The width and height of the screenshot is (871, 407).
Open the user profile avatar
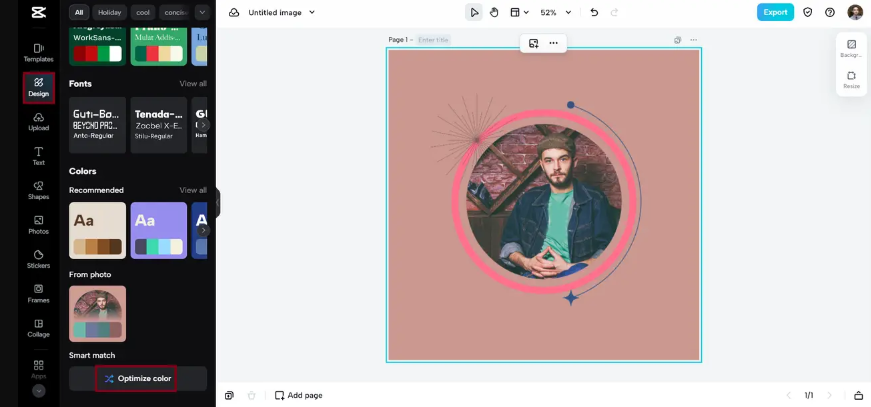(x=855, y=12)
